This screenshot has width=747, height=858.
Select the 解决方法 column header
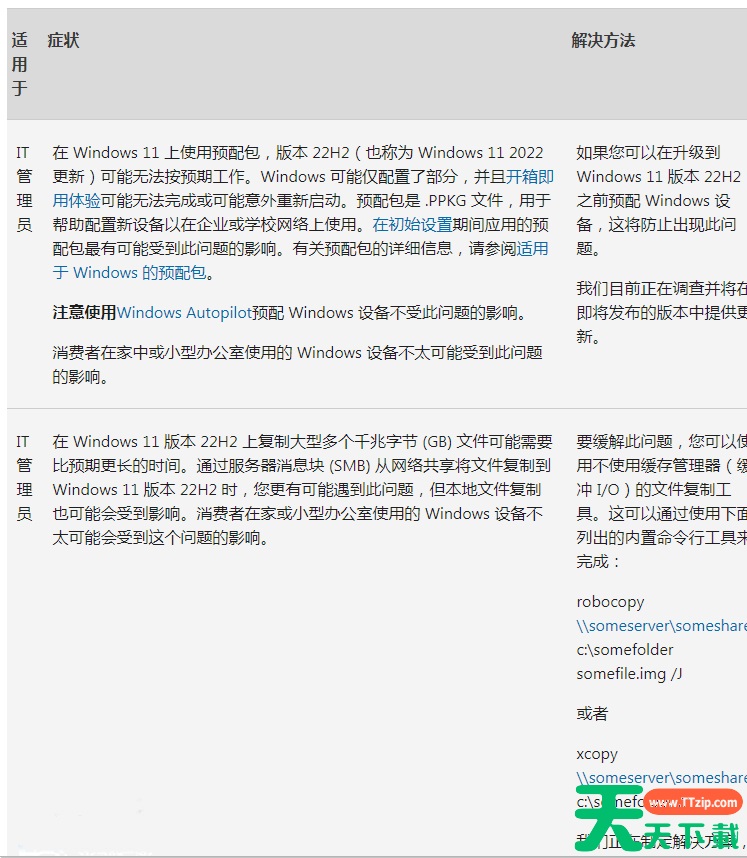pyautogui.click(x=603, y=40)
